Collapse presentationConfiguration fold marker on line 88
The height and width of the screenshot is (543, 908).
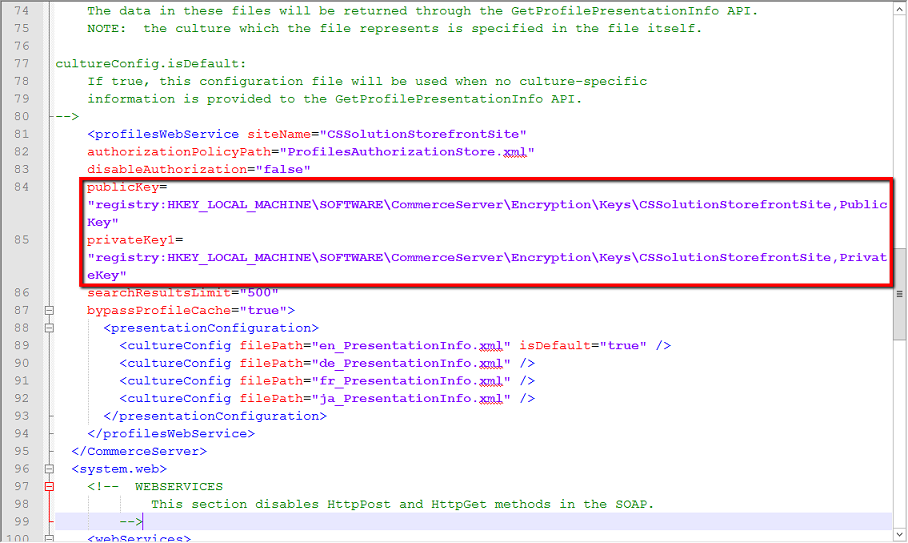click(x=49, y=328)
